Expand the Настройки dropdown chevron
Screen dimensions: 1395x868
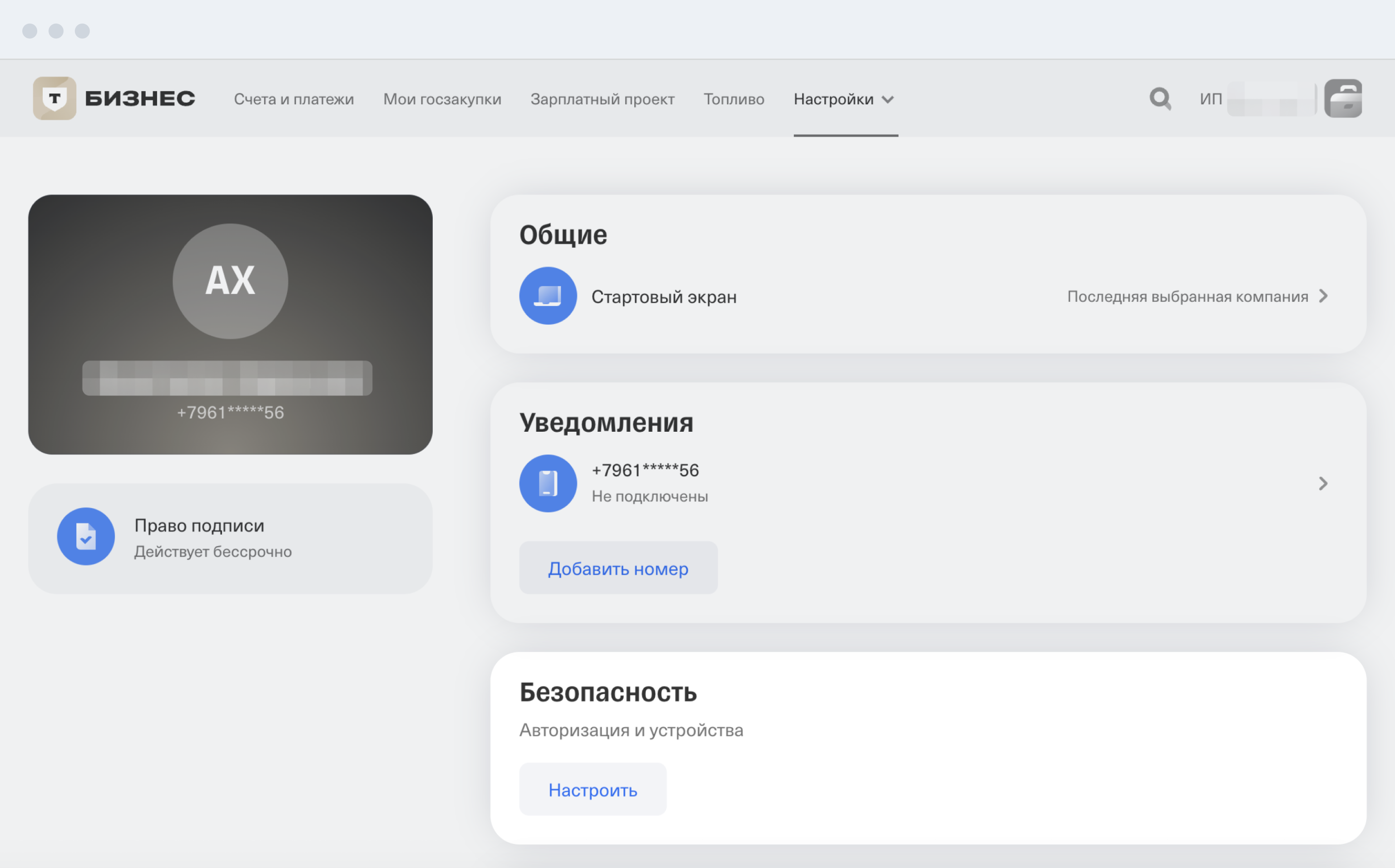click(887, 100)
